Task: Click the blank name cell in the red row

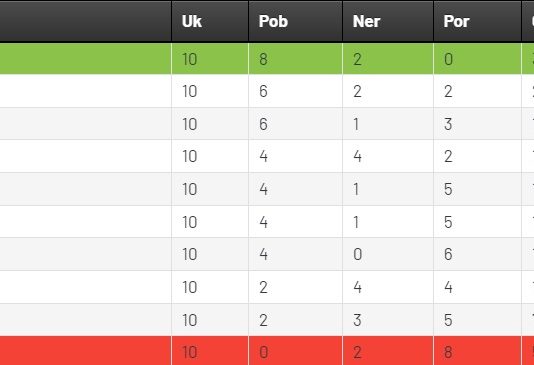Action: pyautogui.click(x=85, y=351)
